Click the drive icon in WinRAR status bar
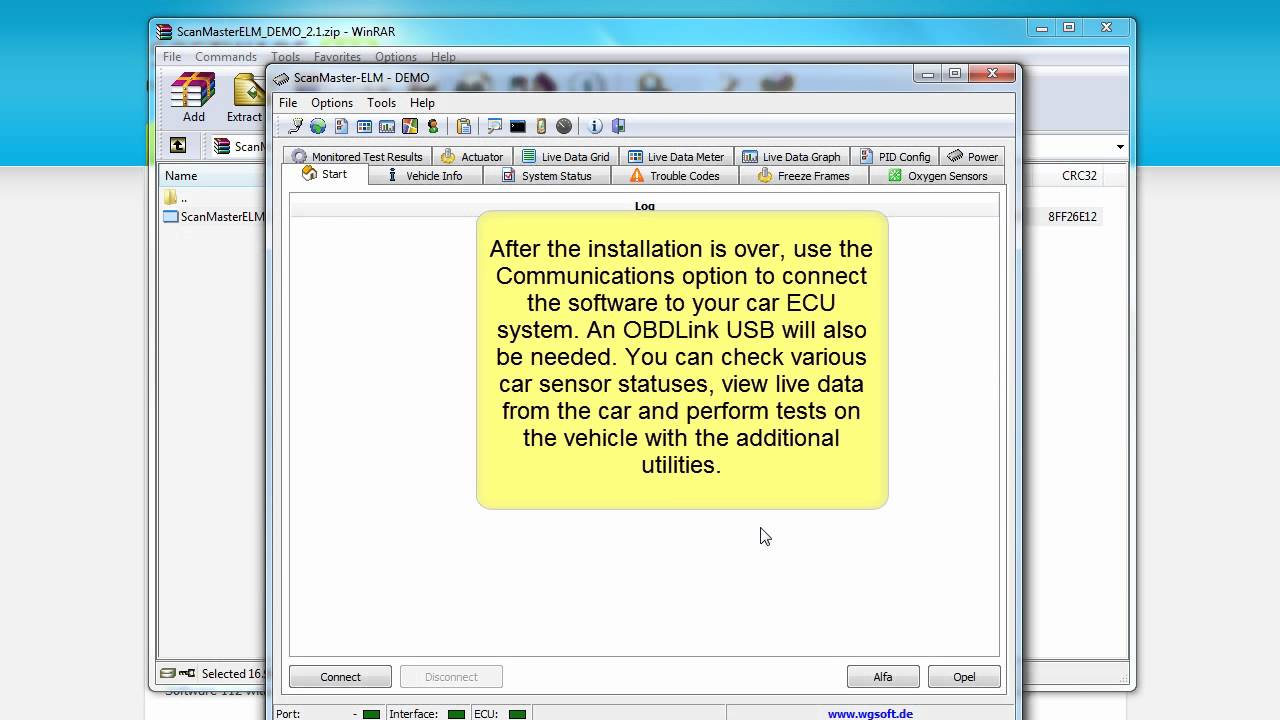This screenshot has width=1280, height=720. 168,673
